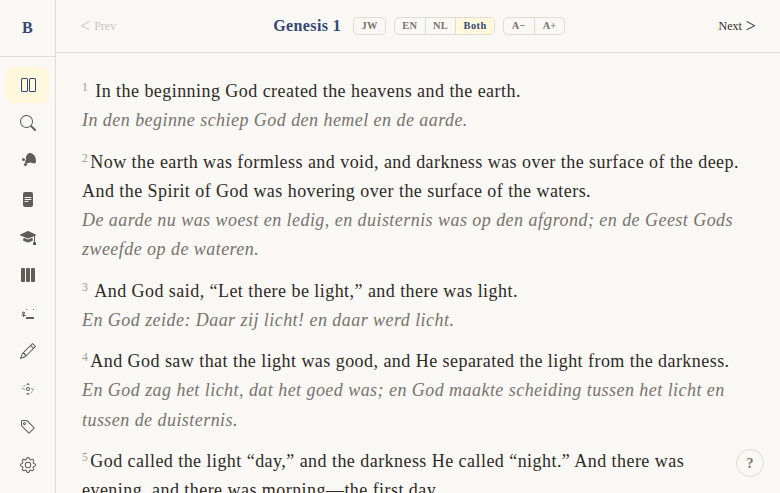Image resolution: width=780 pixels, height=493 pixels.
Task: Switch to EN language only
Action: click(410, 26)
